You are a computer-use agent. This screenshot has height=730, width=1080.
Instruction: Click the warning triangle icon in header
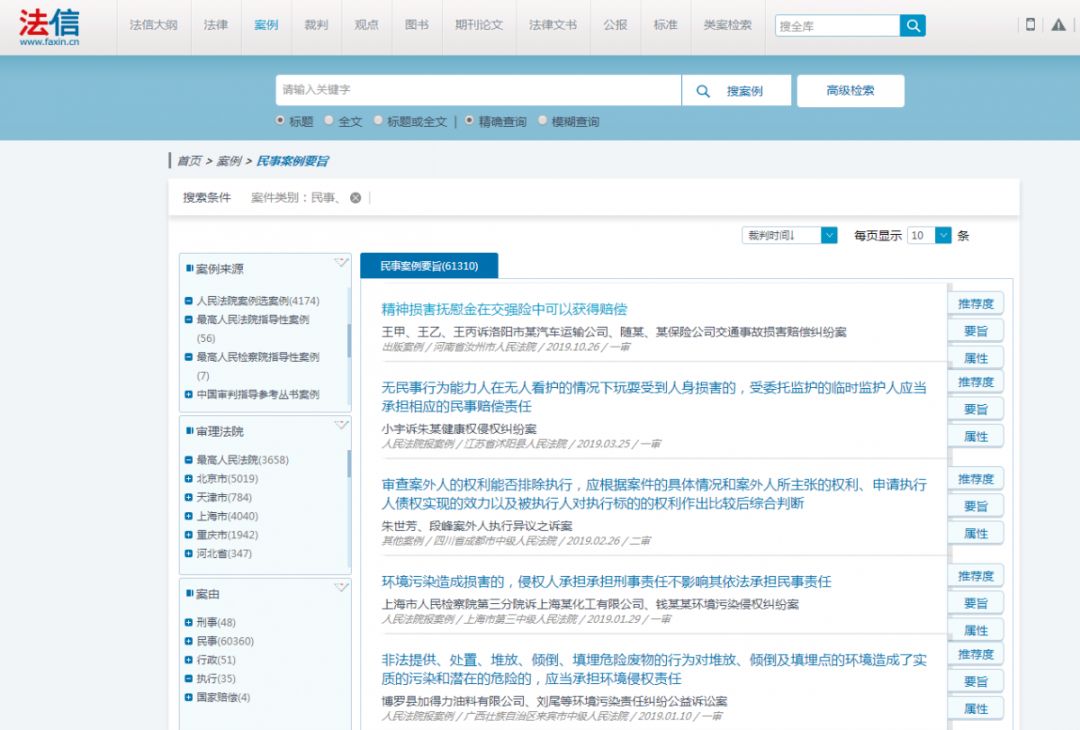[1058, 25]
